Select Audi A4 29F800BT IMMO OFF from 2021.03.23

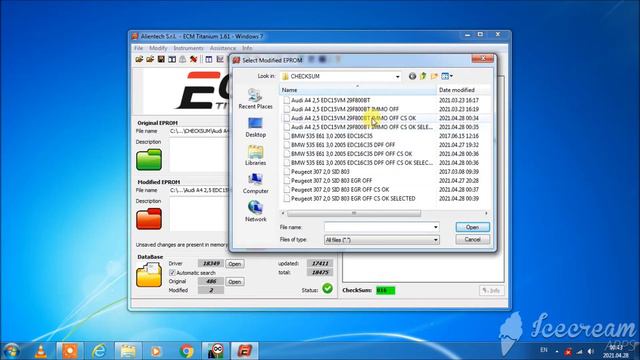click(344, 109)
